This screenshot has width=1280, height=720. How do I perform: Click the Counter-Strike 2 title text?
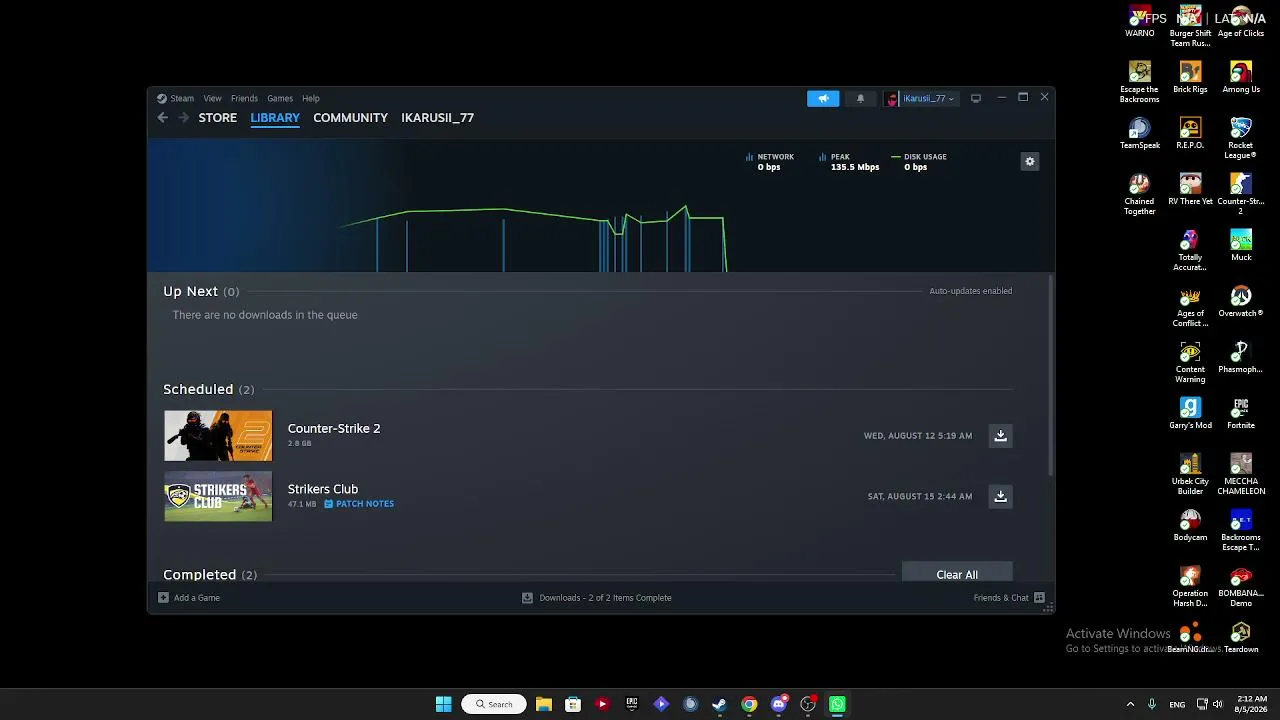334,428
